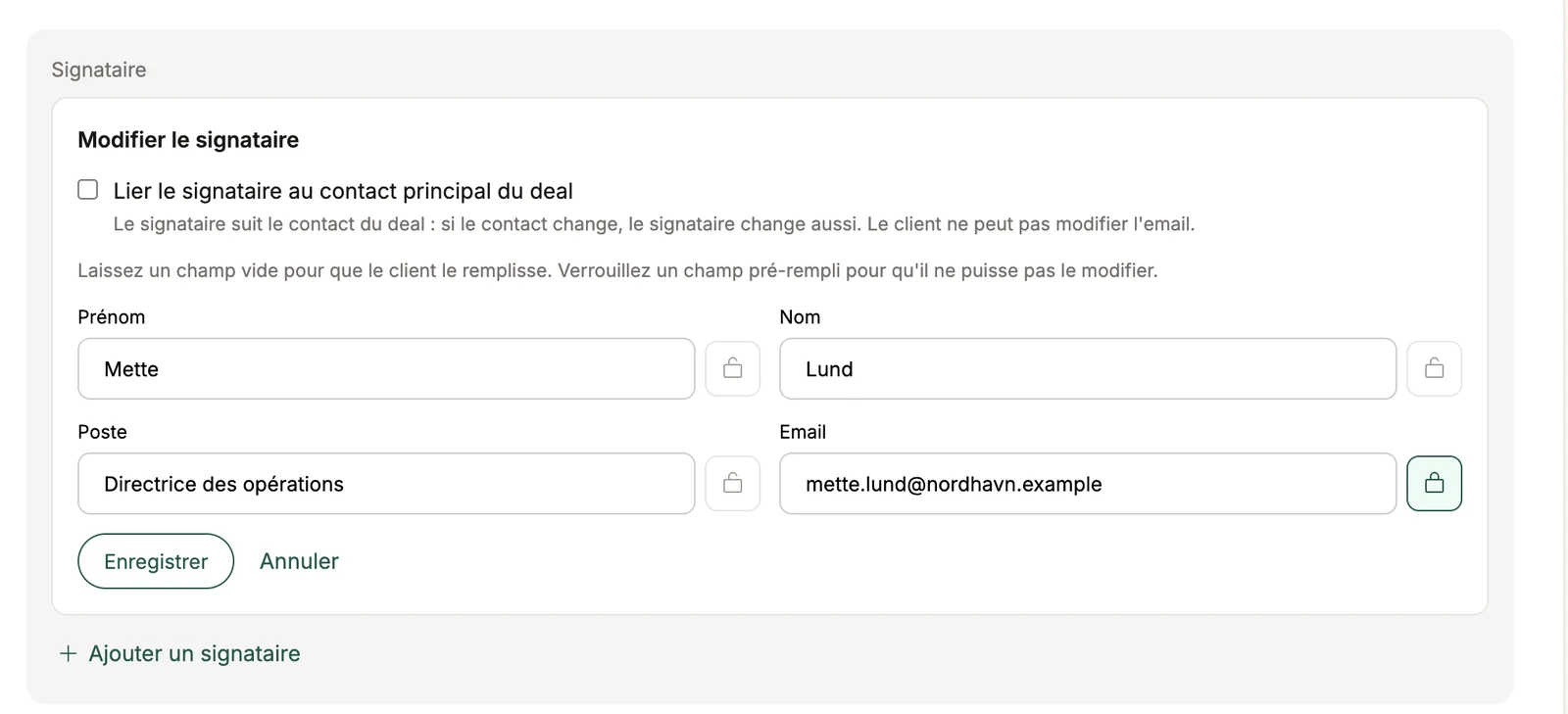The image size is (1568, 714).
Task: Click into the Poste field 'Directrice des opérations'
Action: 386,483
